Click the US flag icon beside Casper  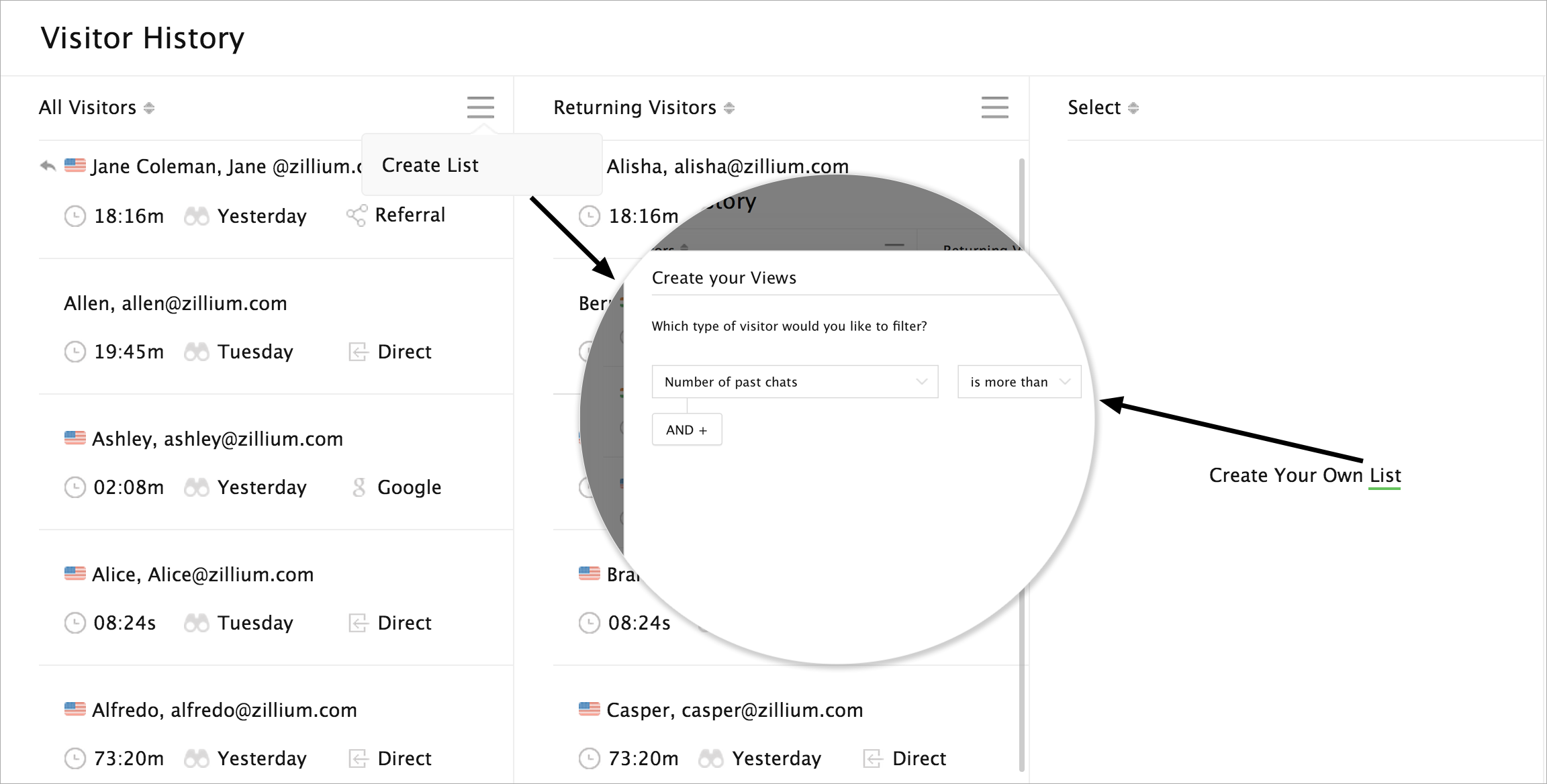point(589,709)
